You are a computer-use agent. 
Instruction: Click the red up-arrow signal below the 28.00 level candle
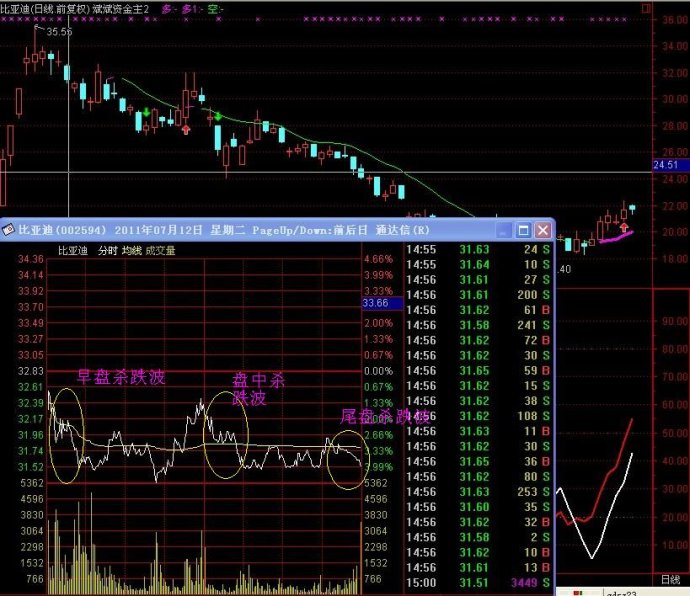[186, 129]
